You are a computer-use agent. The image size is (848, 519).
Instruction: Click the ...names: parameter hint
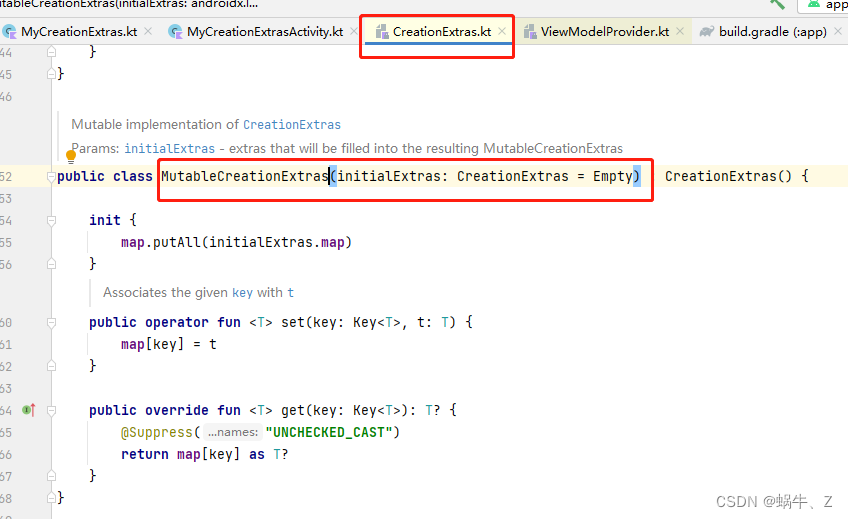tap(233, 432)
